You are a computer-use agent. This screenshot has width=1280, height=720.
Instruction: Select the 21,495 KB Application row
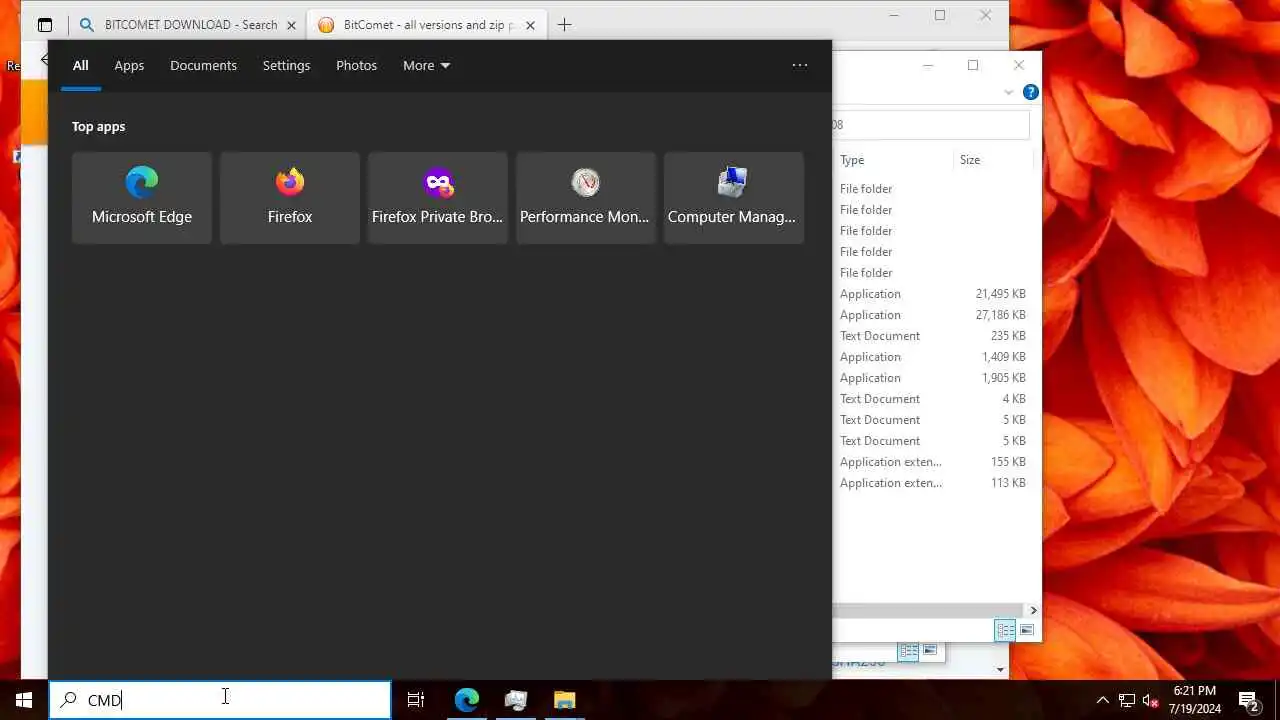tap(932, 294)
